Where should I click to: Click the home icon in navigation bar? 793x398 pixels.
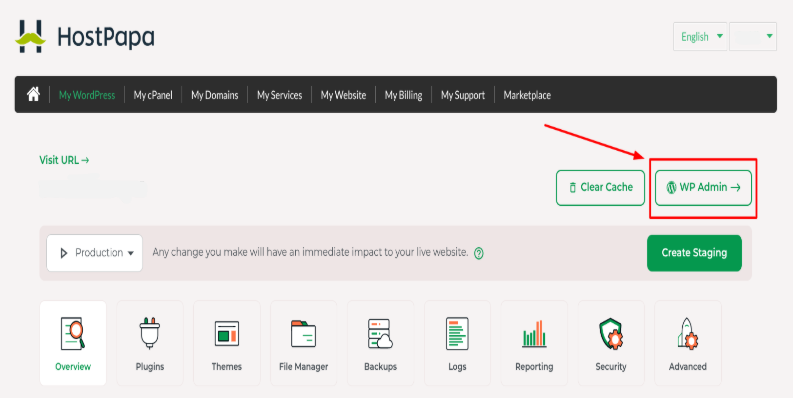point(33,94)
